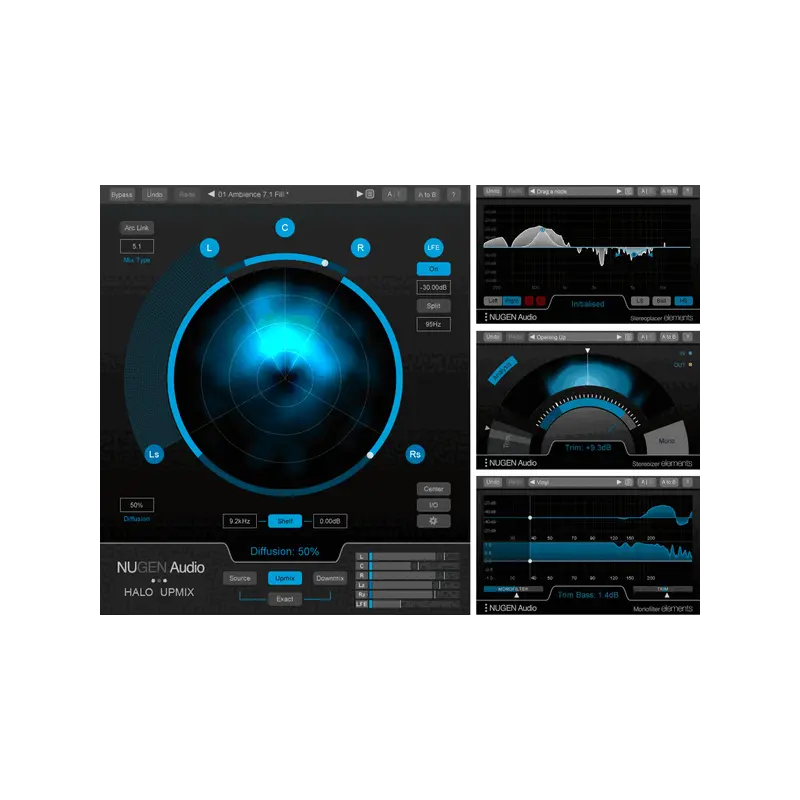800x800 pixels.
Task: Click Redo in Halo Upmix
Action: [x=187, y=194]
